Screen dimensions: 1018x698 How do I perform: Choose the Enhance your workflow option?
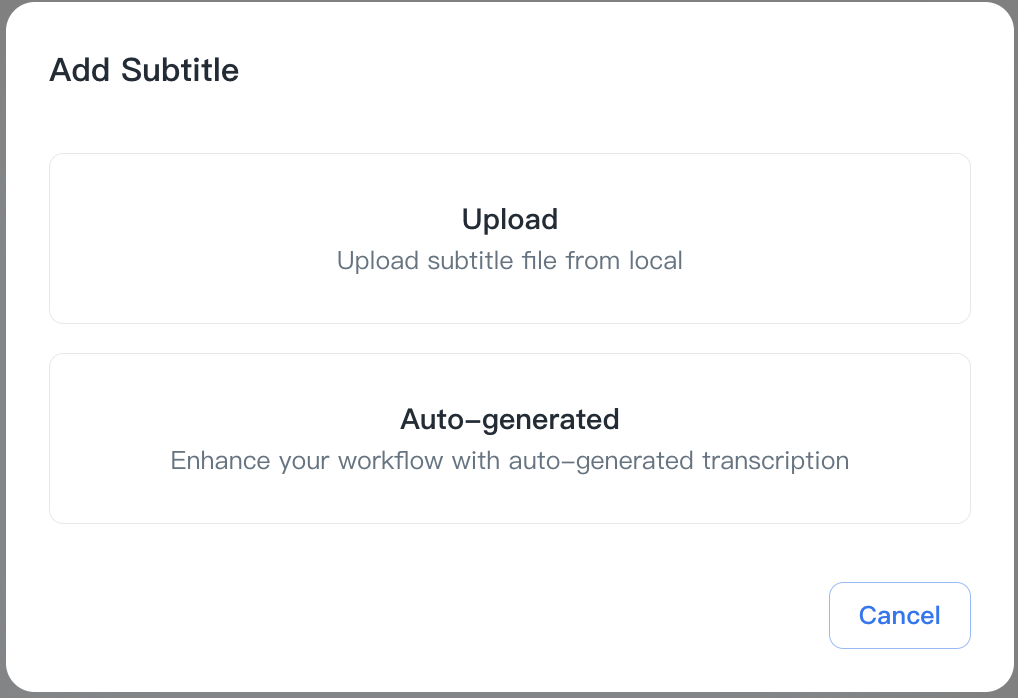(509, 439)
